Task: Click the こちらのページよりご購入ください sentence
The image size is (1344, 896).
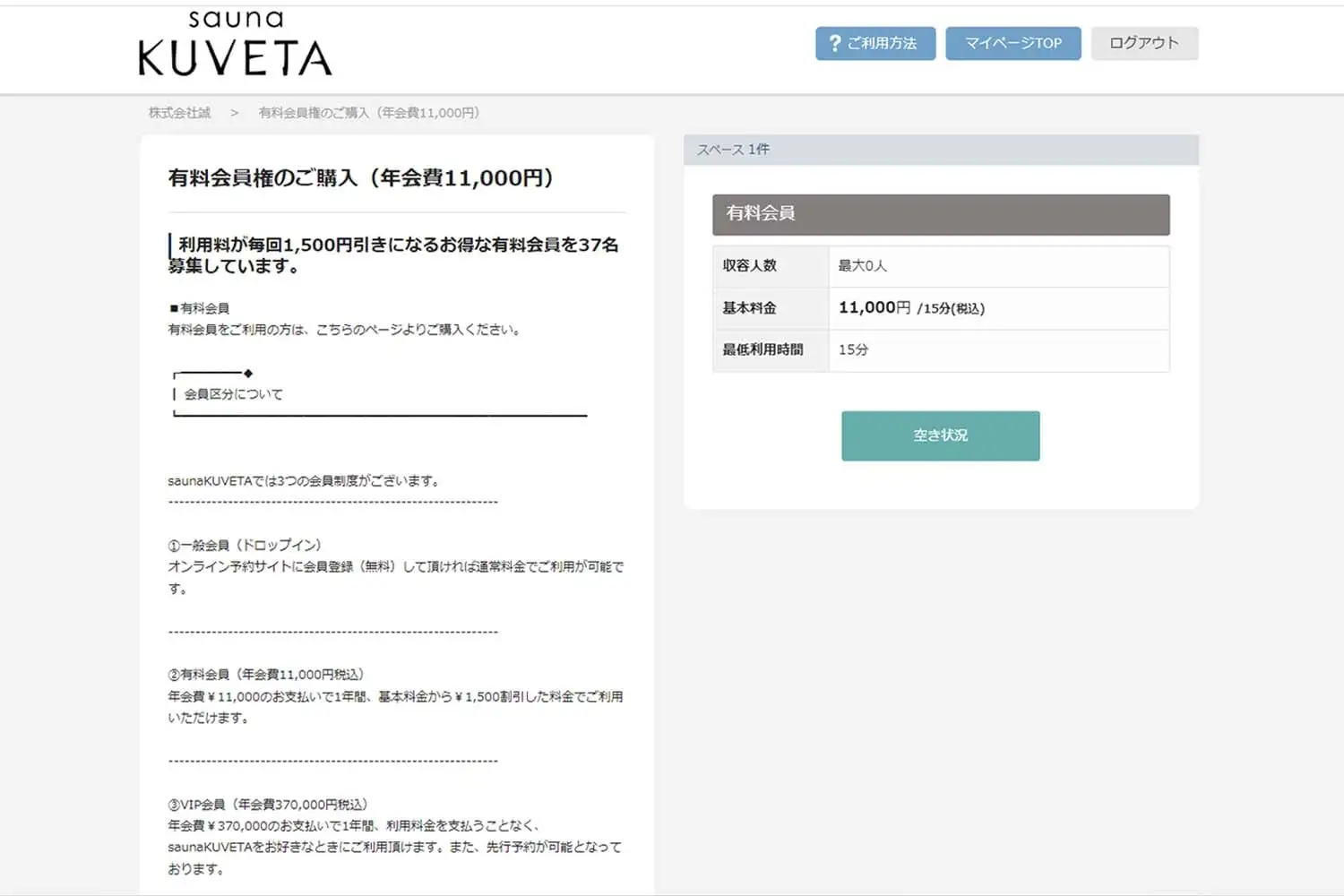Action: coord(345,330)
